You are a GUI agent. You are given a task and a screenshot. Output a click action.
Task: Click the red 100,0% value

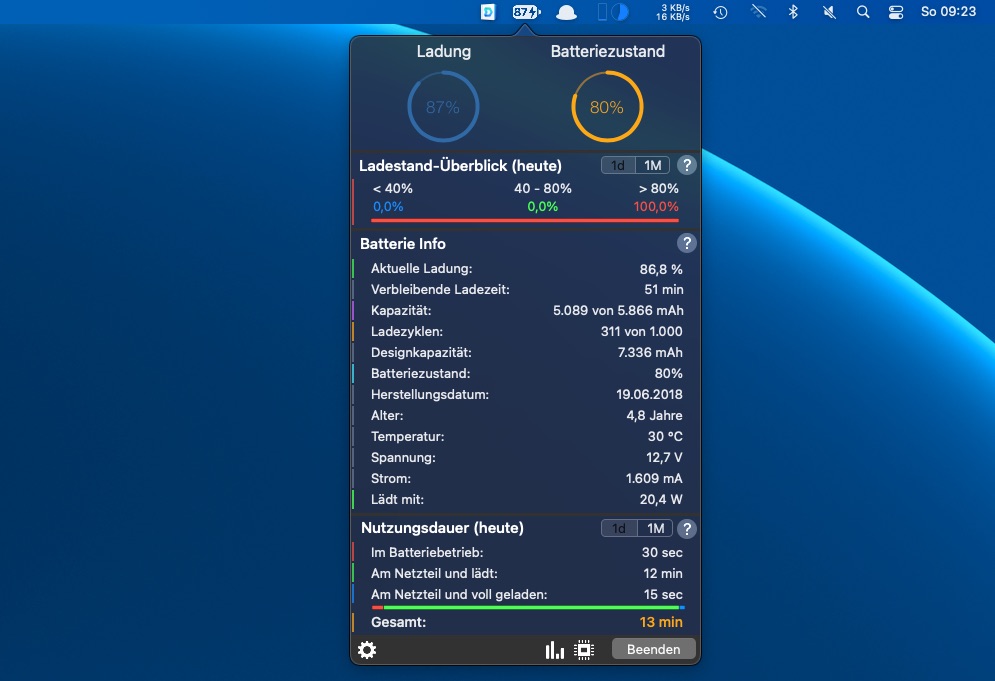click(x=656, y=206)
